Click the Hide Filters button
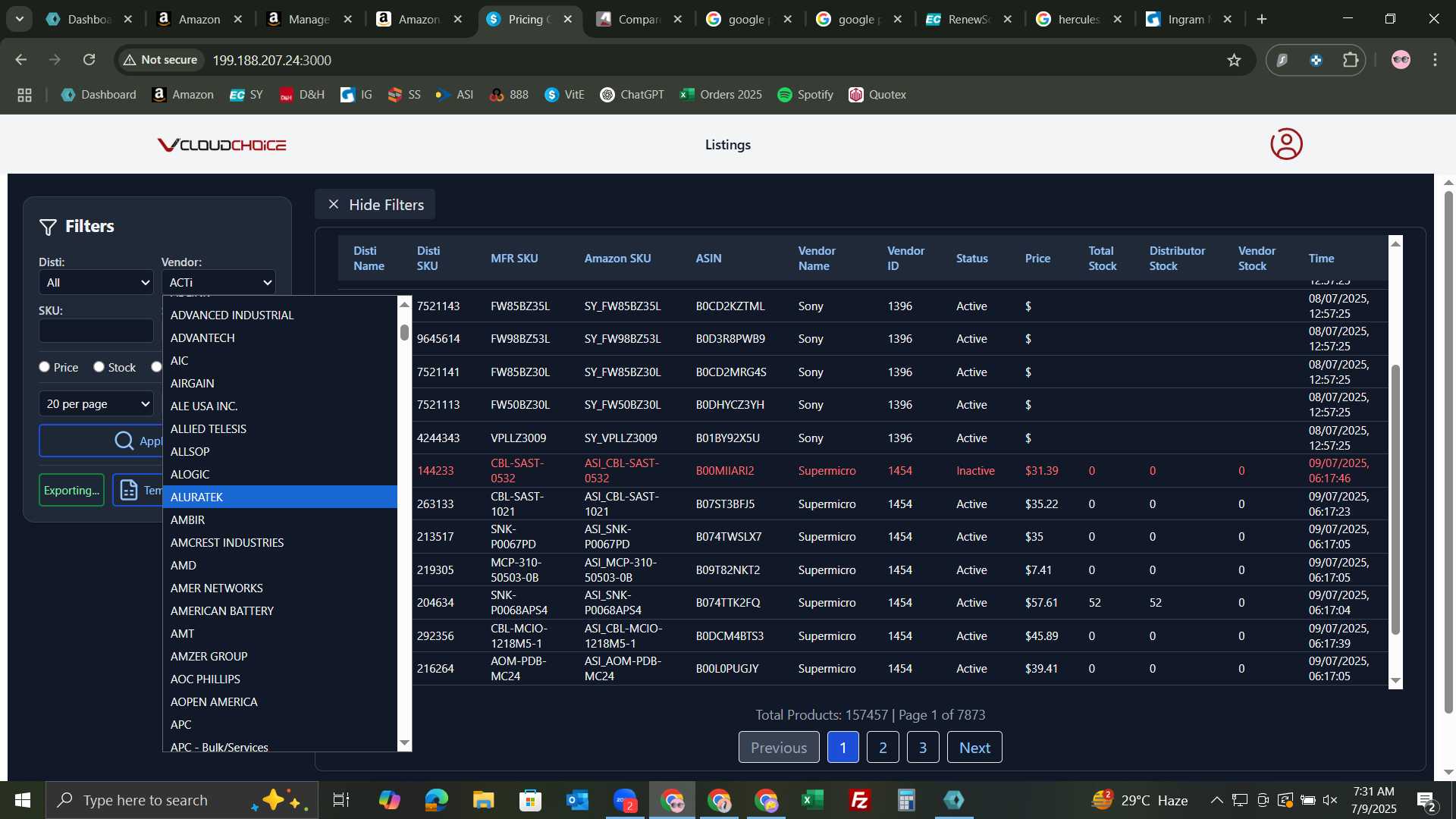The image size is (1456, 819). click(375, 205)
